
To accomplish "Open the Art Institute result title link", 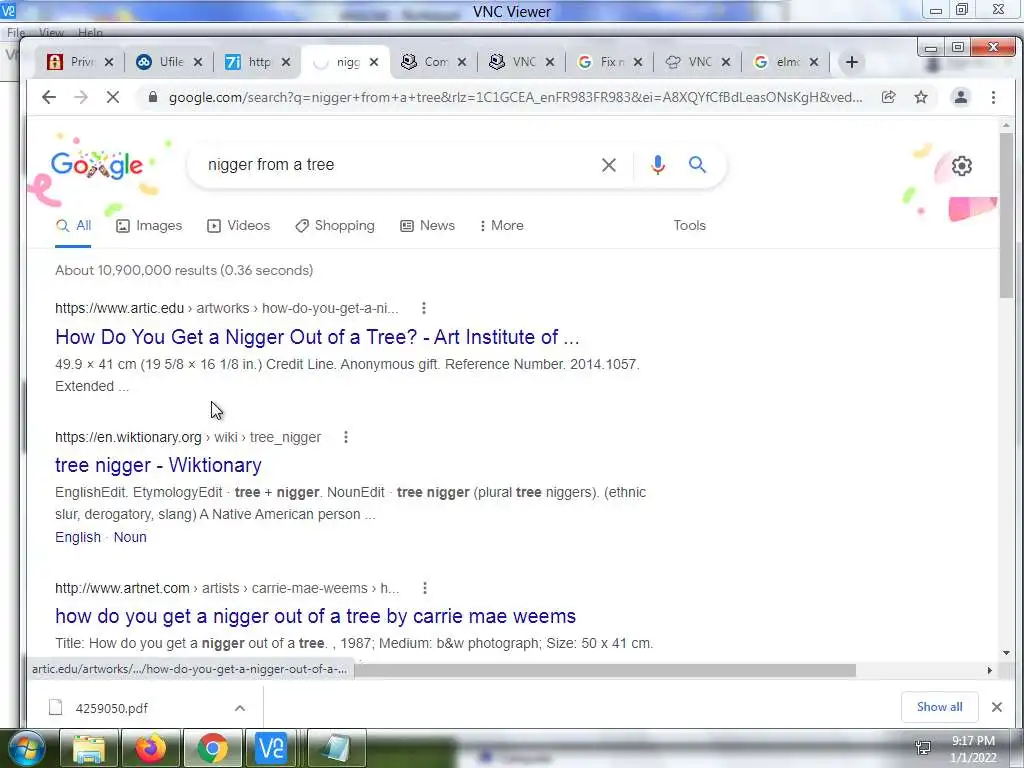I will 317,337.
